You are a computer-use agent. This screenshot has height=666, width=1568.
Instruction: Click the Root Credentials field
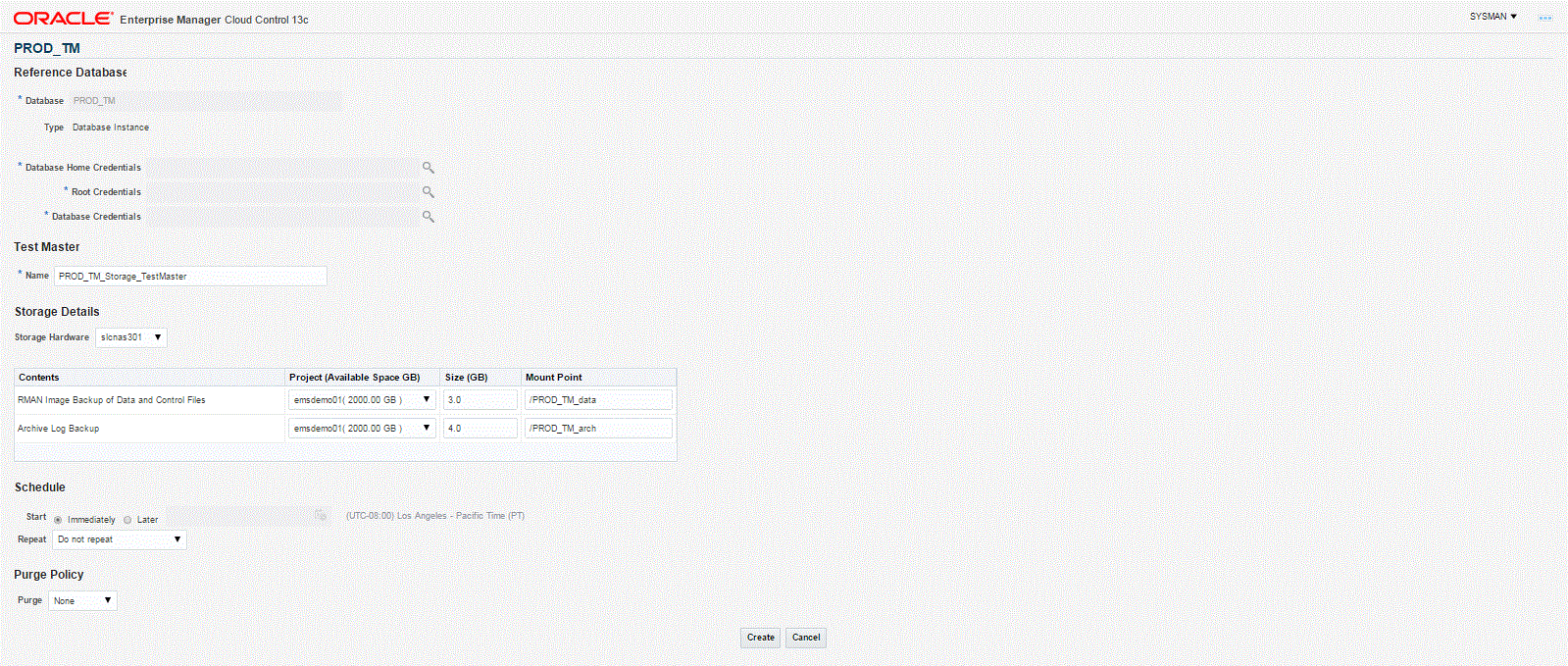(281, 192)
